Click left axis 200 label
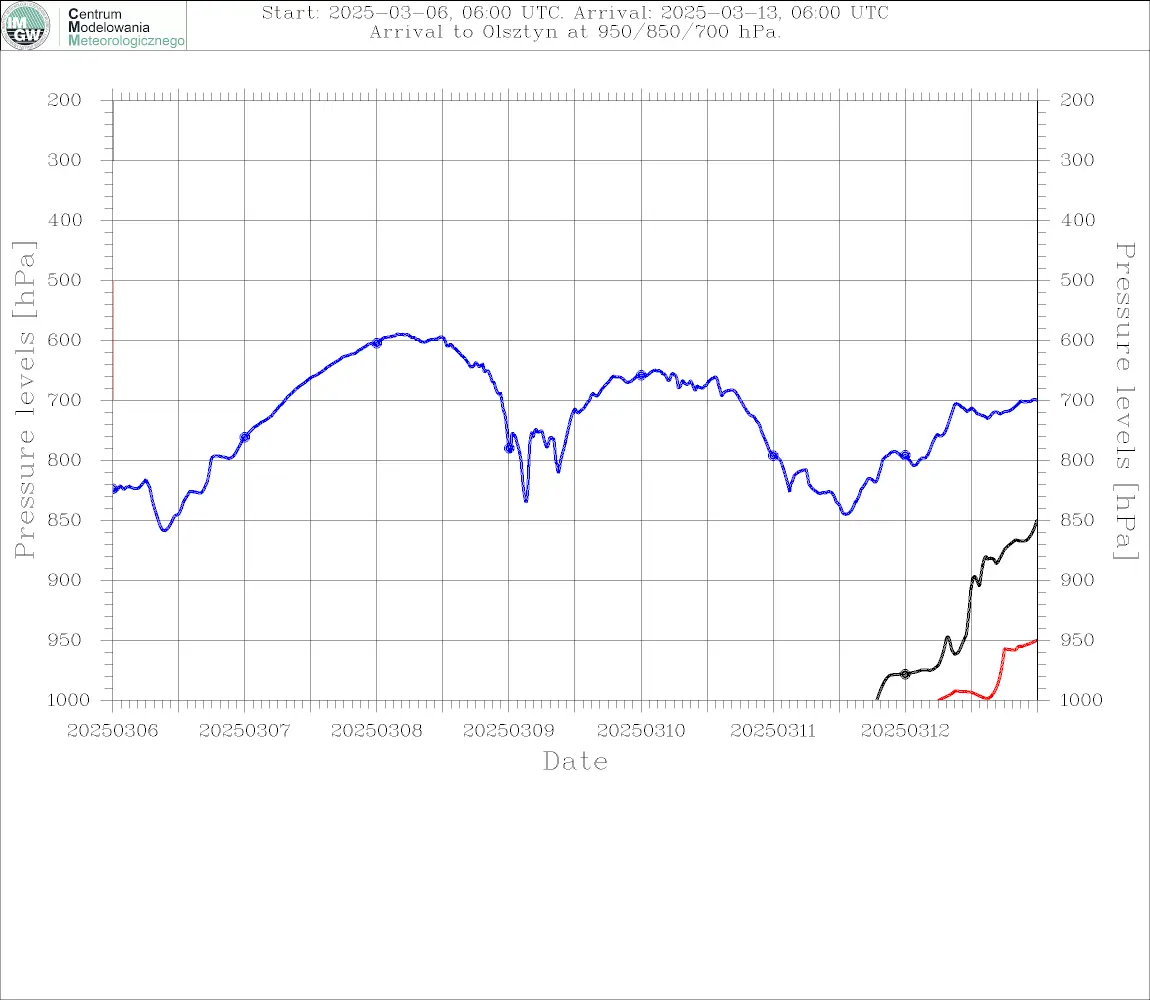Viewport: 1150px width, 1000px height. click(x=65, y=100)
